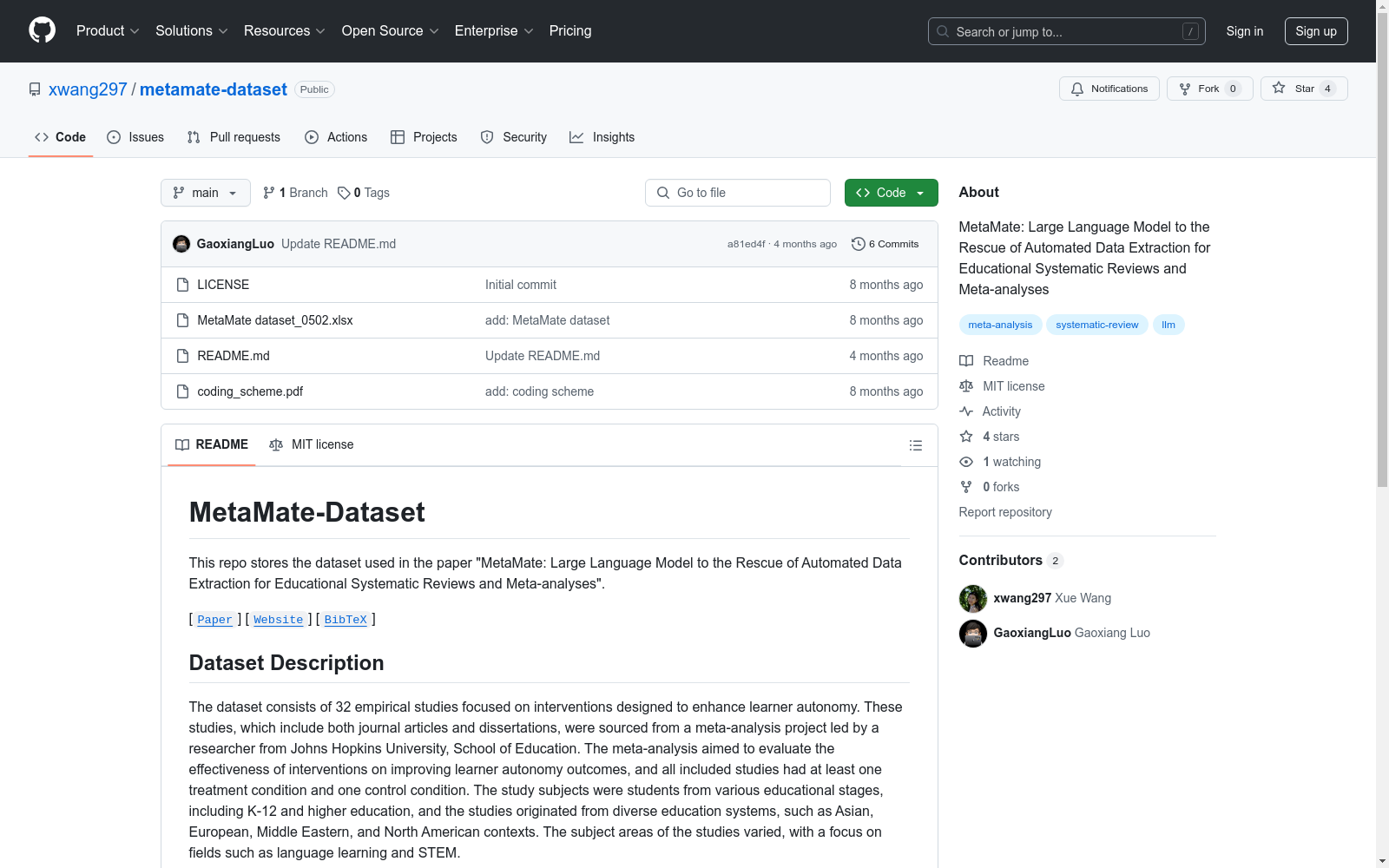View the 0 Tags list
This screenshot has height=868, width=1389.
pos(364,193)
